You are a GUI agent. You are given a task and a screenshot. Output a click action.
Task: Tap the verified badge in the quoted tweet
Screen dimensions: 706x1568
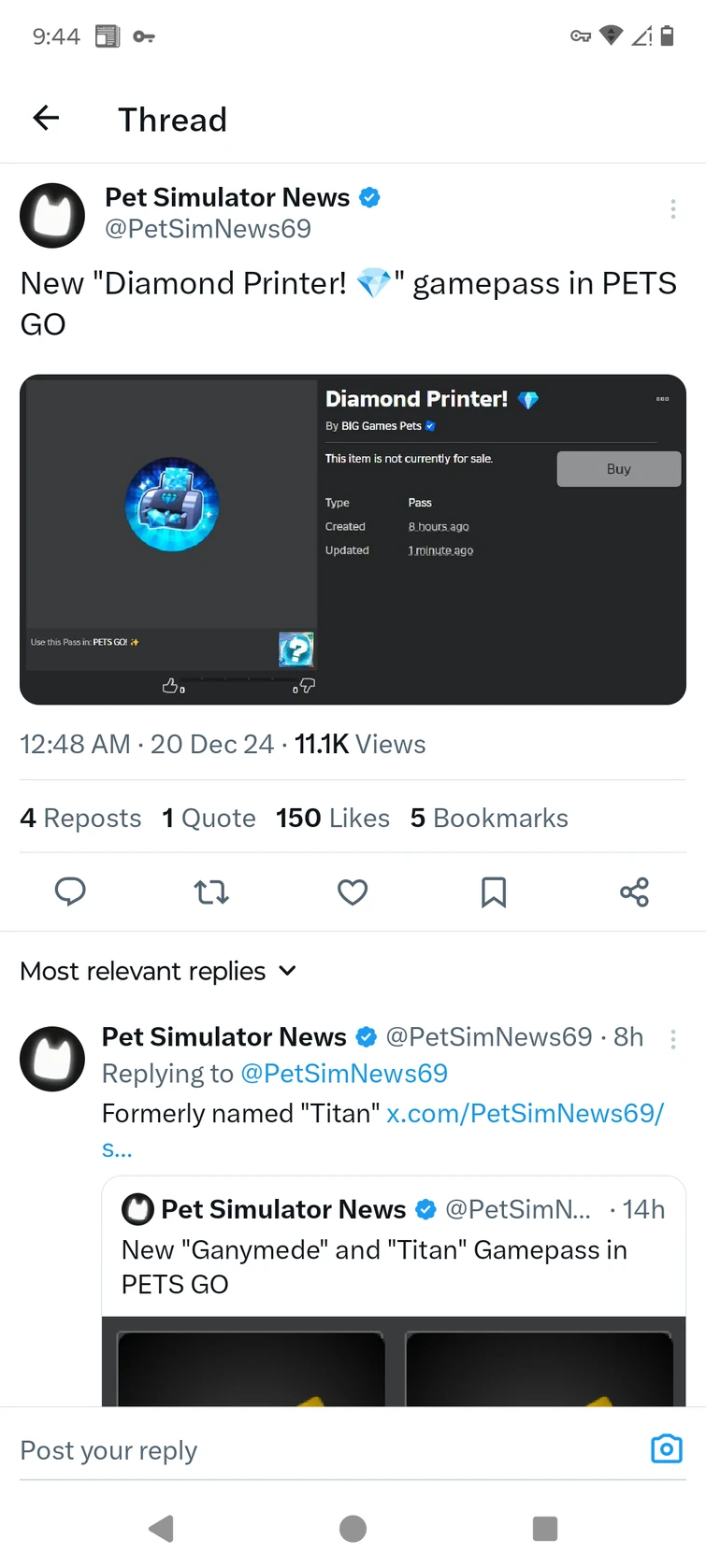click(x=425, y=1208)
